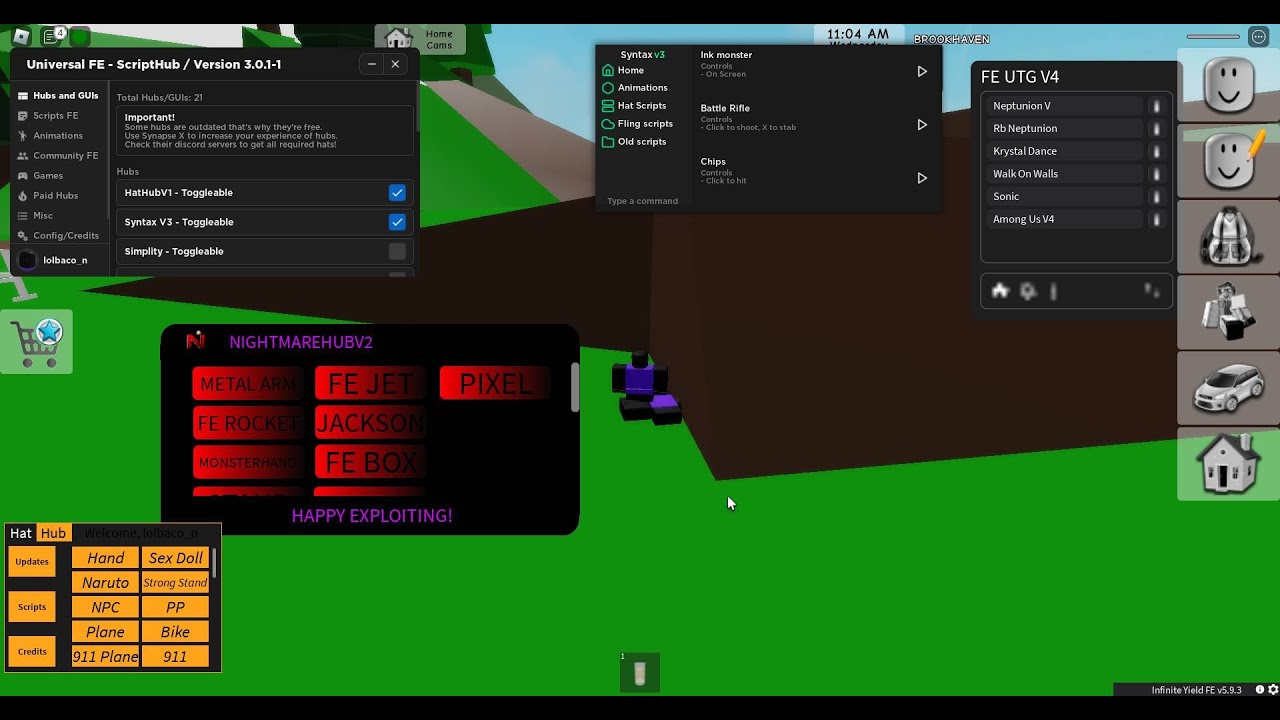Viewport: 1280px width, 720px height.
Task: Click the lolbaco_n avatar in ScriptHub
Action: pos(27,260)
